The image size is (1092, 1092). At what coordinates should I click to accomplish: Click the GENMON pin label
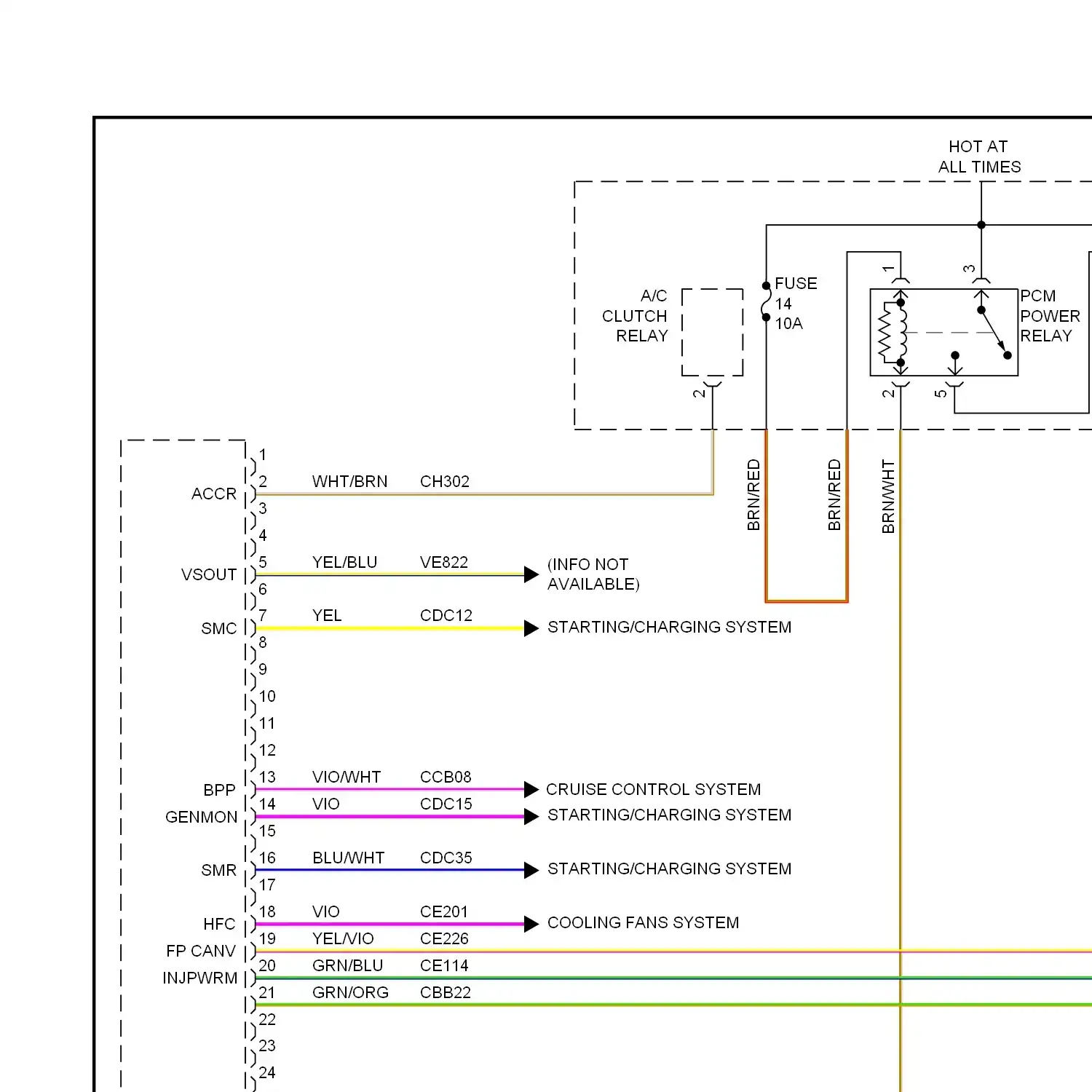pos(201,817)
